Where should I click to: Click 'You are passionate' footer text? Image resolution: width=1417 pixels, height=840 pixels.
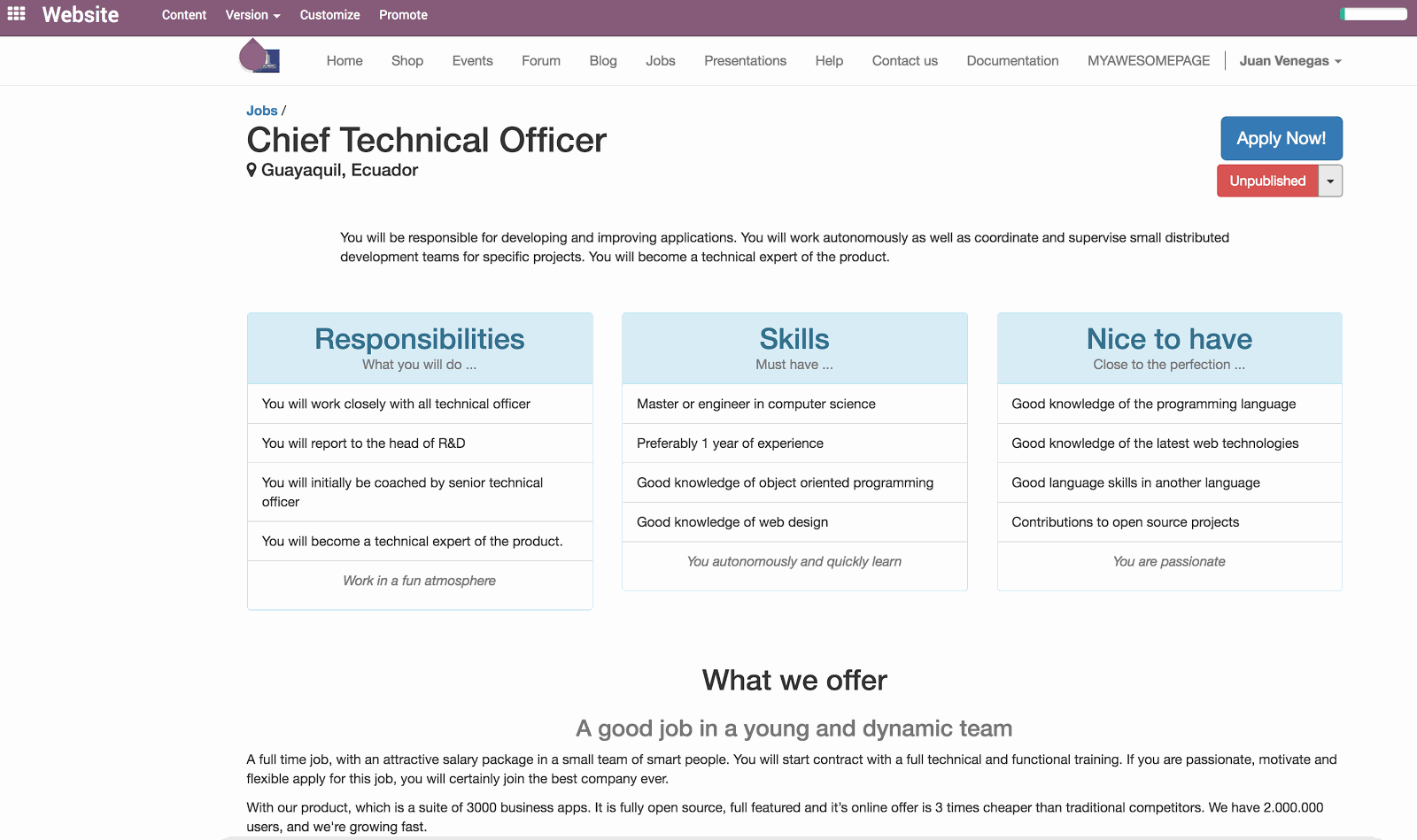[x=1169, y=561]
